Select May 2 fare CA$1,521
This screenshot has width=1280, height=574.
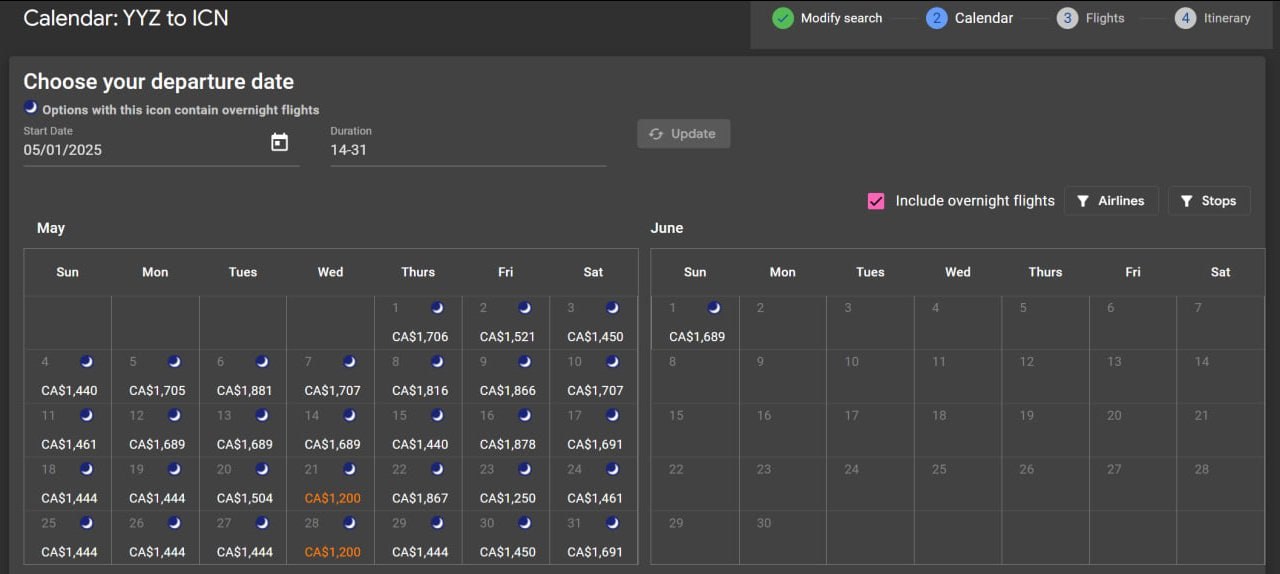(508, 337)
